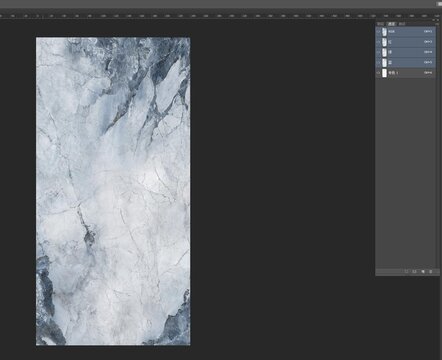Open the 路径 (Paths) tab
Viewport: 442px width, 360px height.
(x=402, y=24)
